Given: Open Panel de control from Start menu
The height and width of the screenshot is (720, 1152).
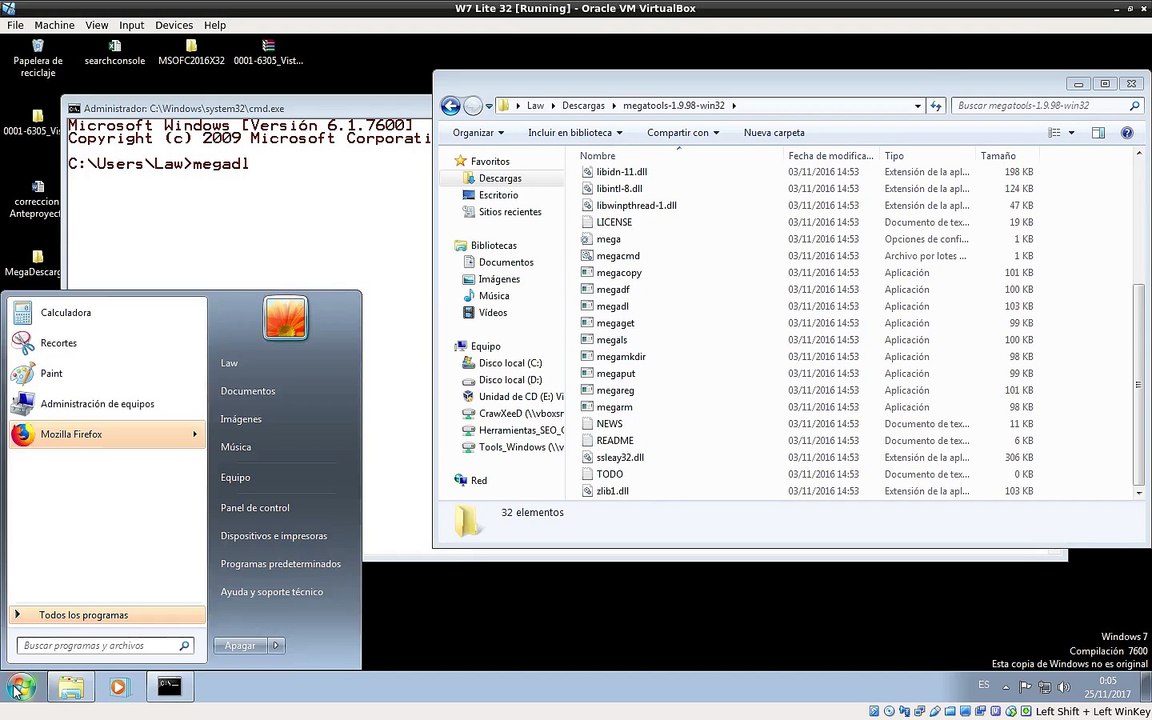Looking at the screenshot, I should pyautogui.click(x=255, y=508).
